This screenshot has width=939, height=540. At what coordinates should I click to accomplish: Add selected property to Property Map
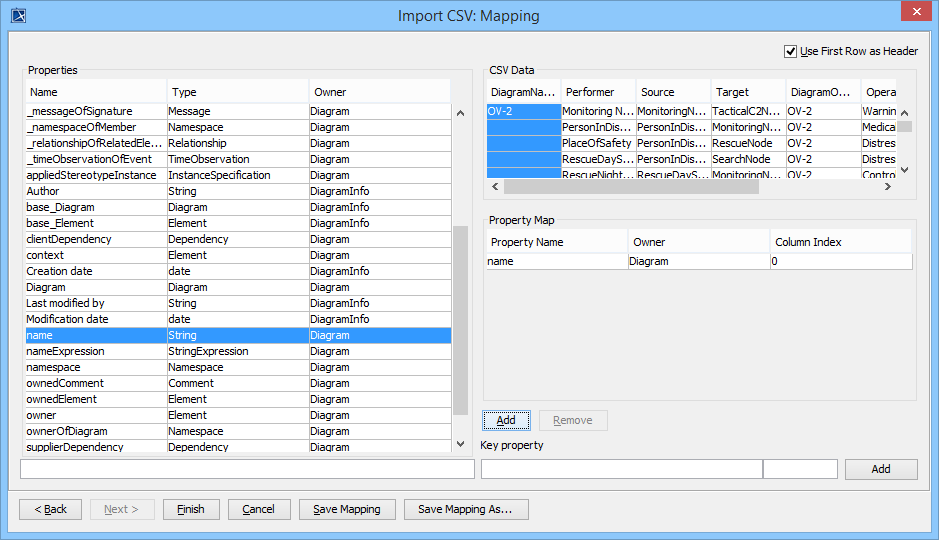(x=506, y=420)
